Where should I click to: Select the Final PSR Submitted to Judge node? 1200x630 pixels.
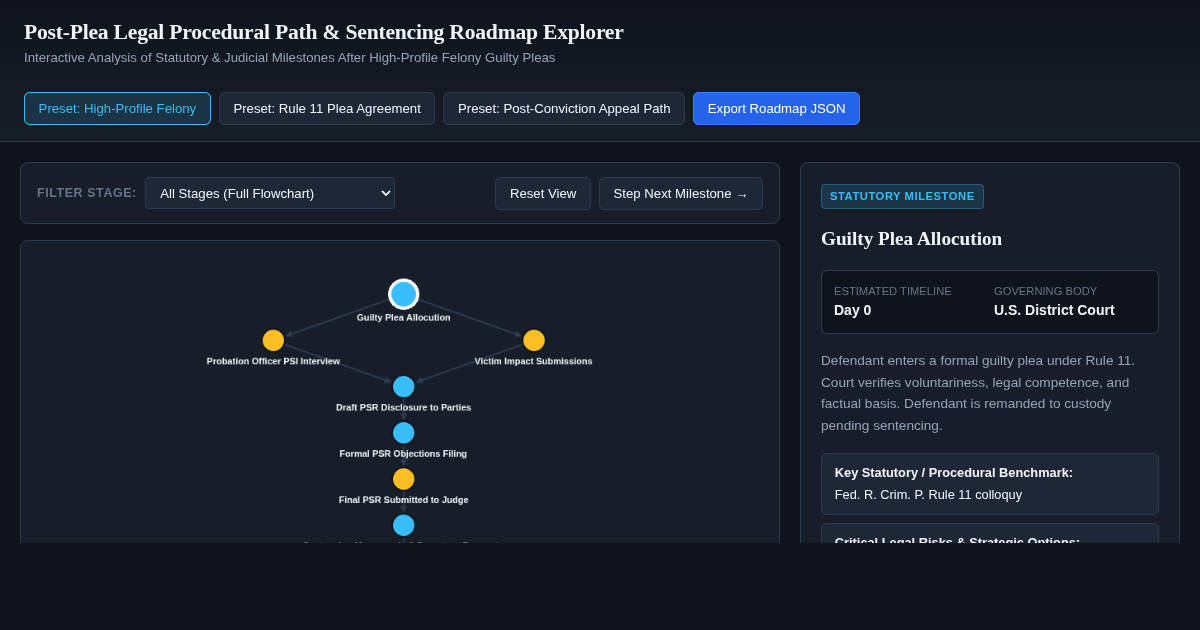pyautogui.click(x=403, y=479)
